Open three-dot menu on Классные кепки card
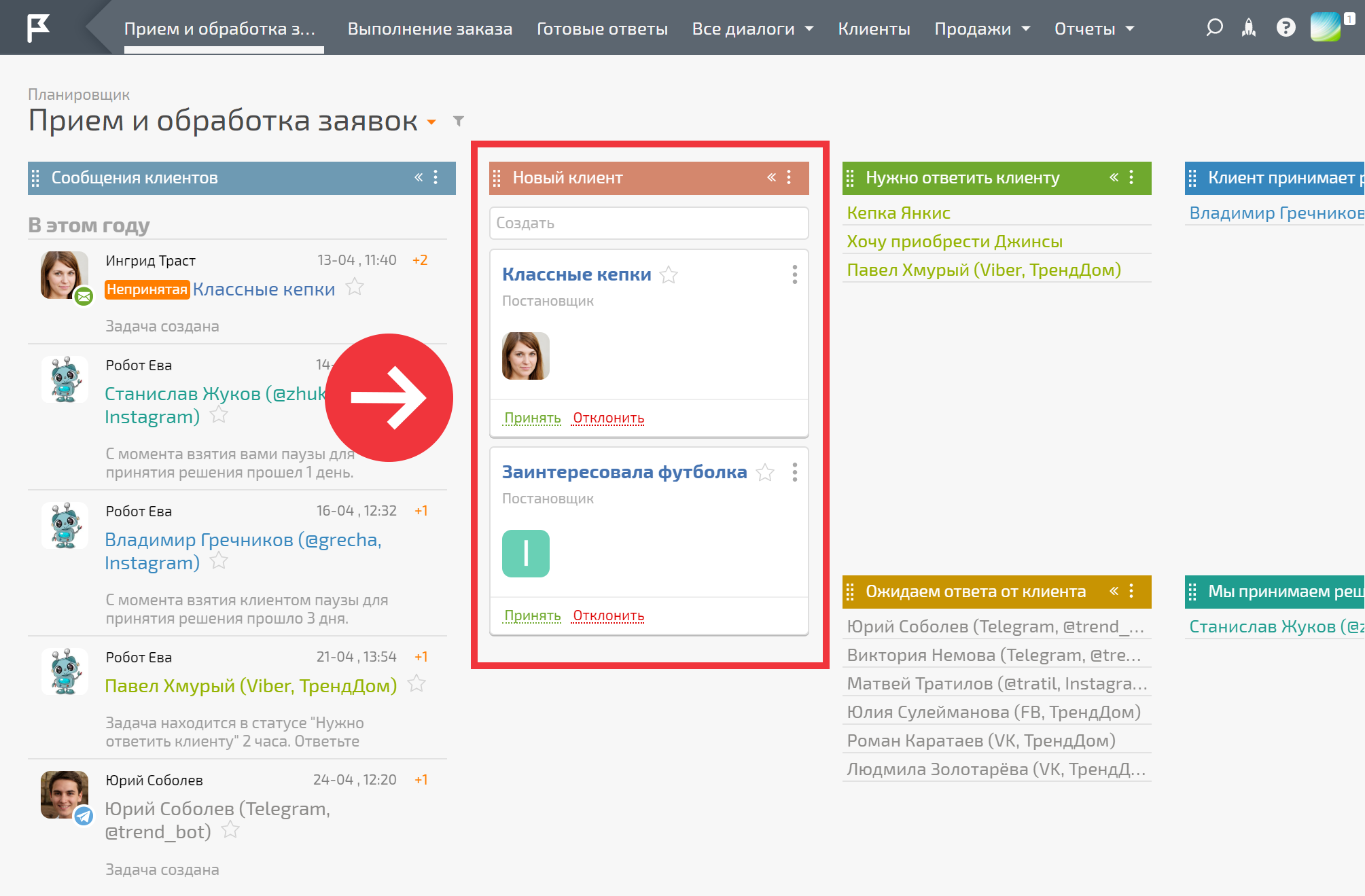 tap(794, 274)
